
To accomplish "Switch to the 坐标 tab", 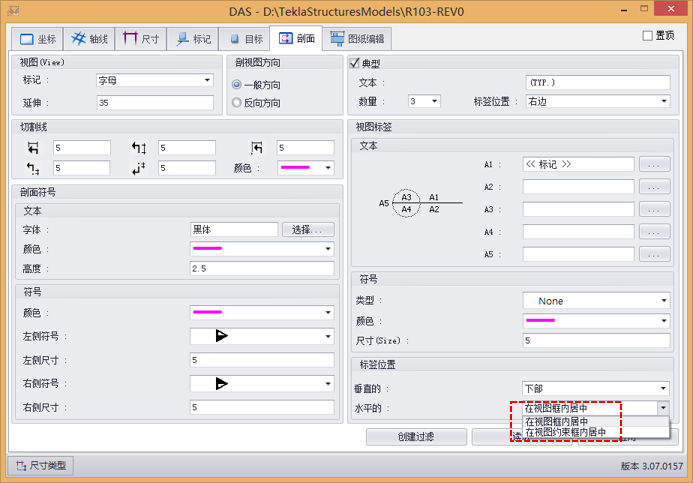I will tap(38, 39).
